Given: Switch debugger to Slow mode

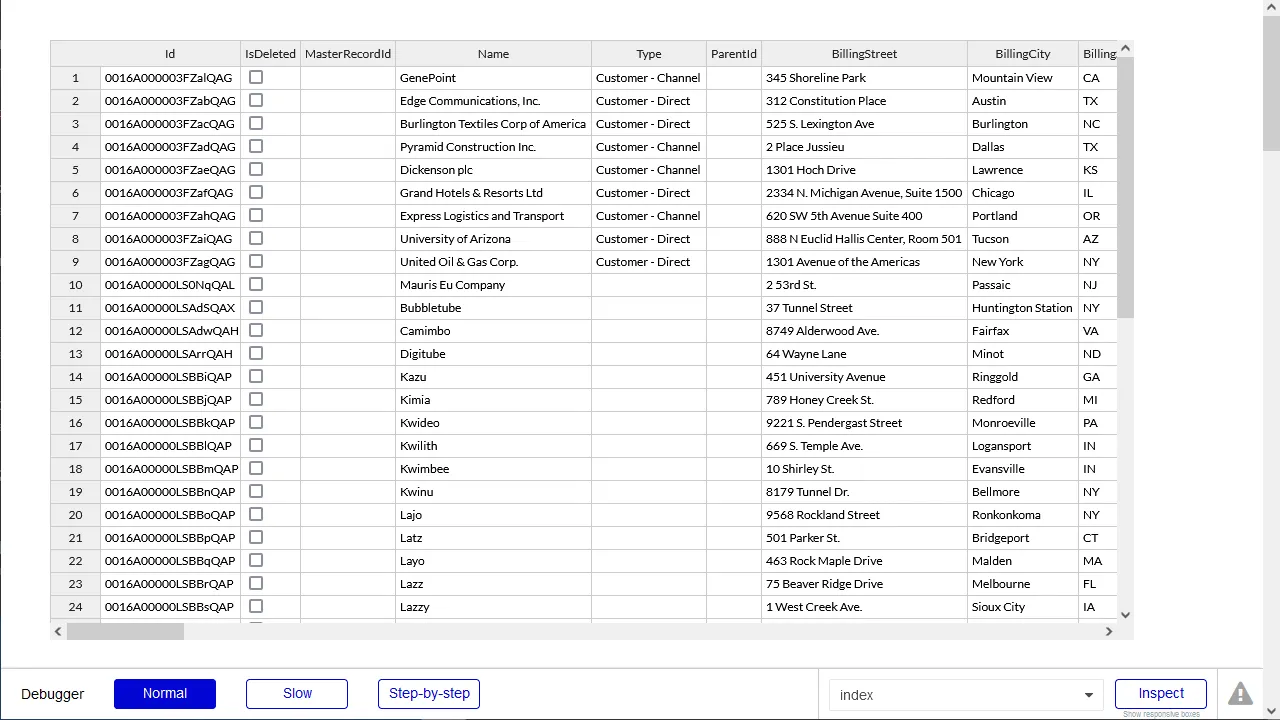Looking at the screenshot, I should 297,694.
